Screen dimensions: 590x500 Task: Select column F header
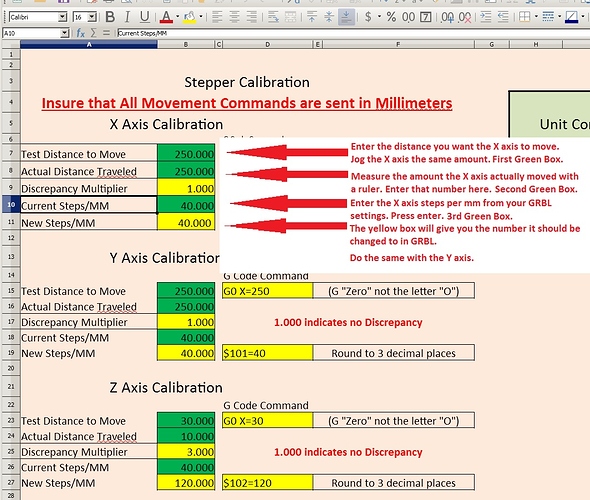tap(398, 44)
